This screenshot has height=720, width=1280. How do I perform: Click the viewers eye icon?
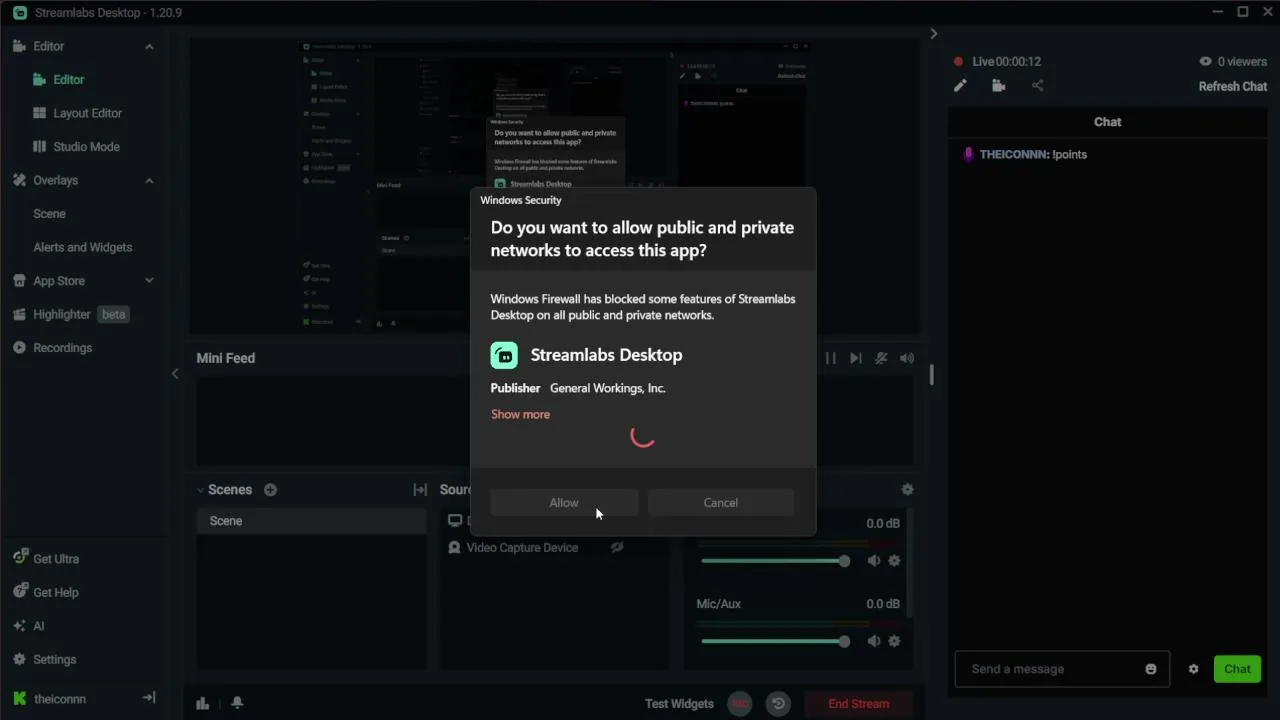point(1206,61)
